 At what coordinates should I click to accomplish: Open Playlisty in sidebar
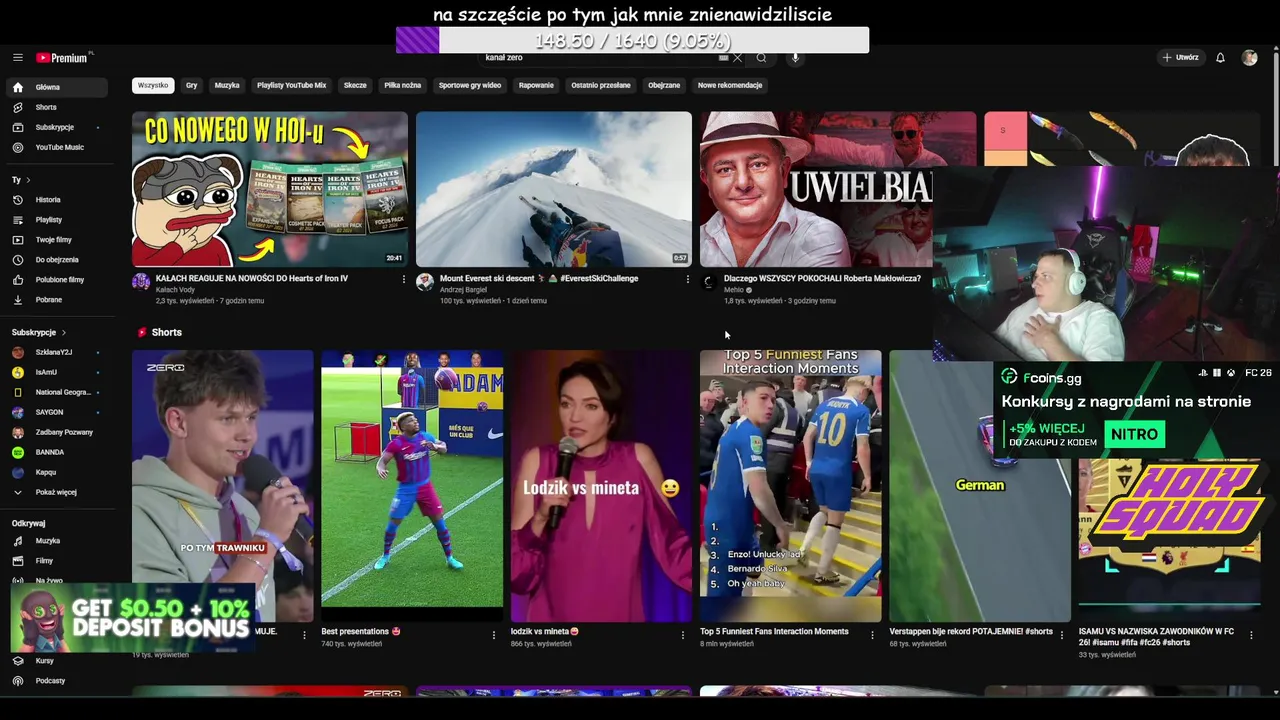pyautogui.click(x=58, y=220)
